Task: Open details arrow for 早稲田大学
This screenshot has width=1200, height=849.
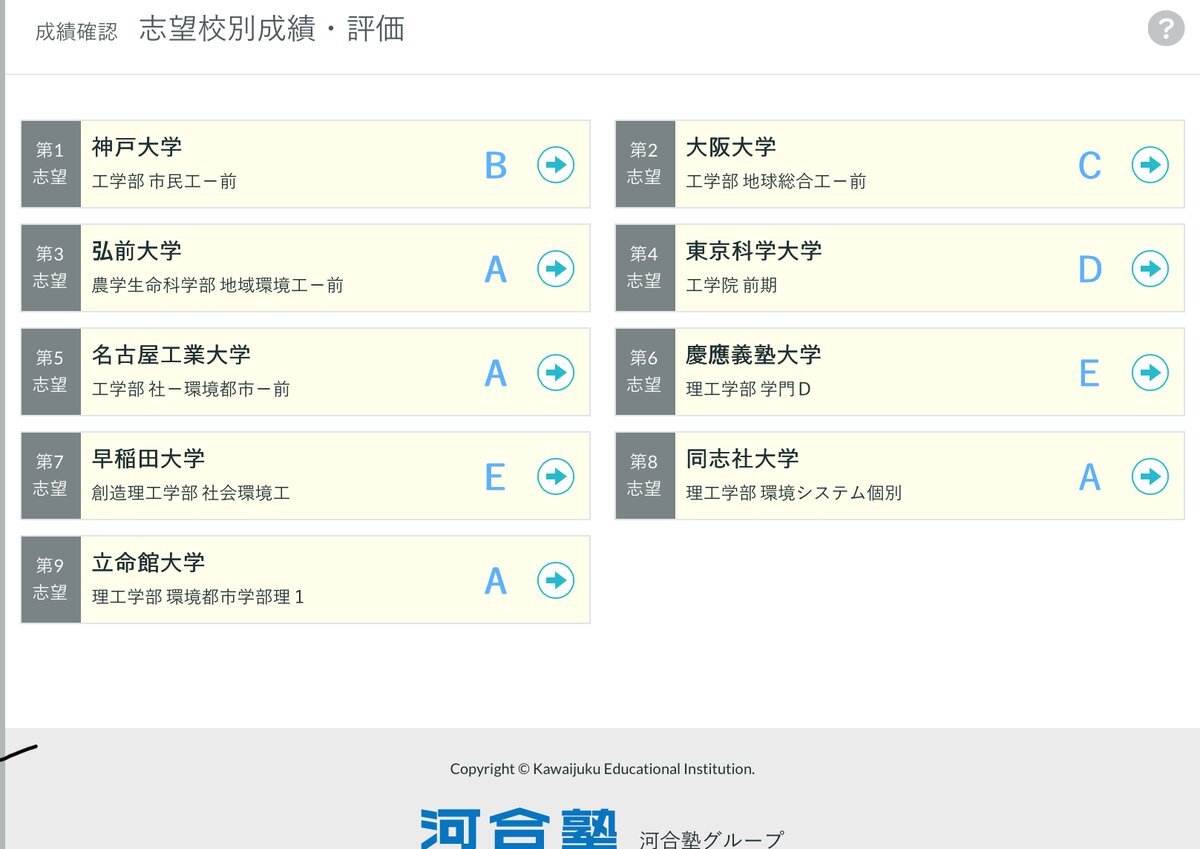Action: coord(556,477)
